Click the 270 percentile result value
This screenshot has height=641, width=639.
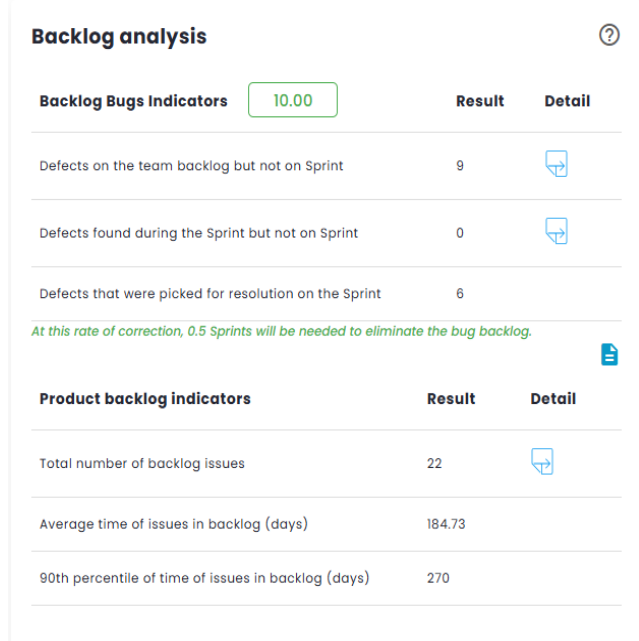(438, 578)
